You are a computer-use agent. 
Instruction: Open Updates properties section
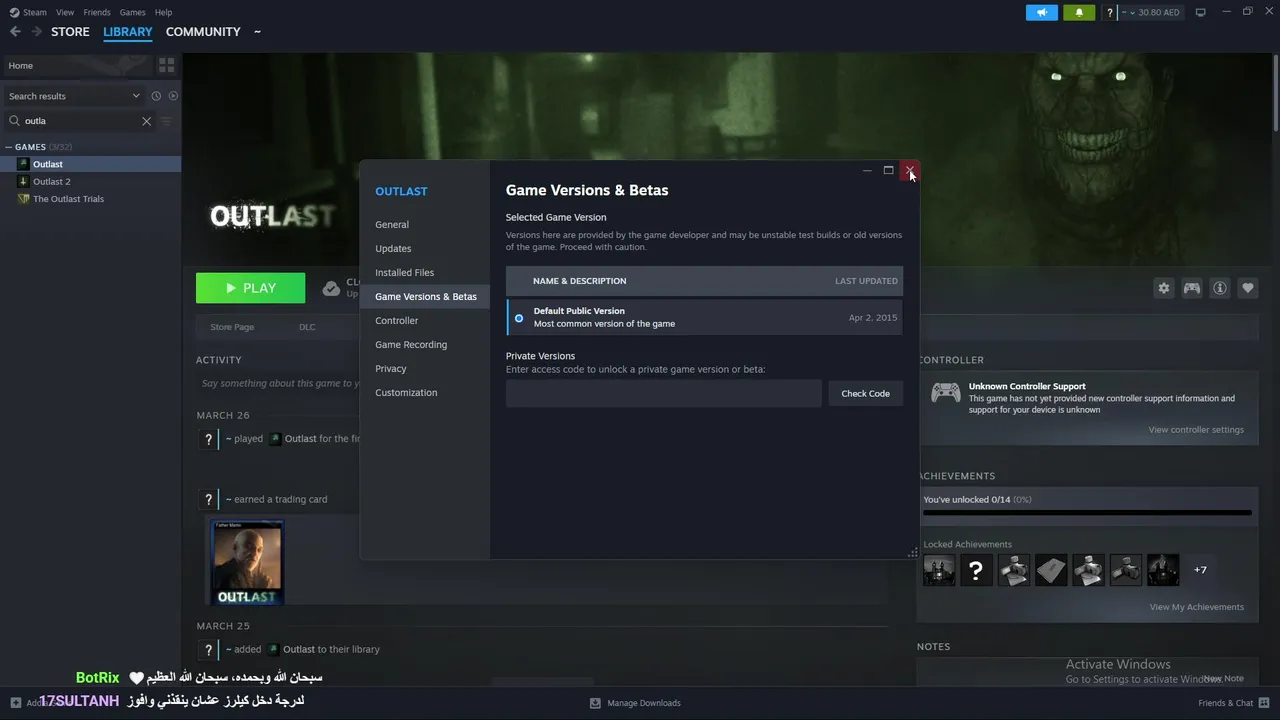425,249
